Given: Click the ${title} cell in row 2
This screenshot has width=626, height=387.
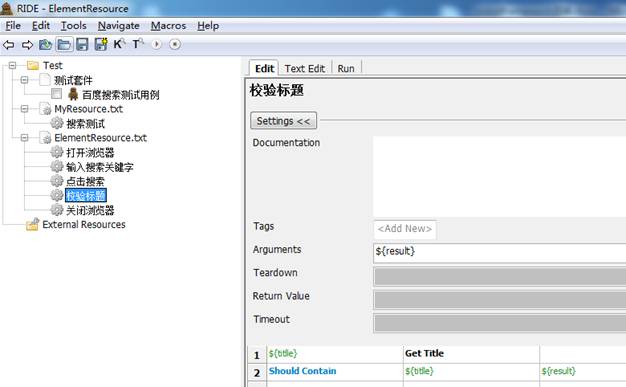Looking at the screenshot, I should click(x=471, y=371).
